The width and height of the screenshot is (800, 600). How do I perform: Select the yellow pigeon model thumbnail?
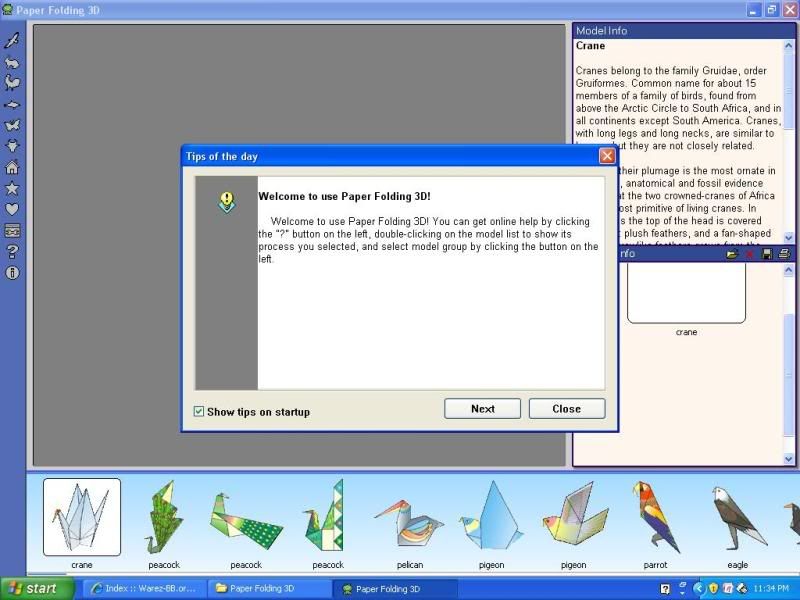pyautogui.click(x=575, y=514)
